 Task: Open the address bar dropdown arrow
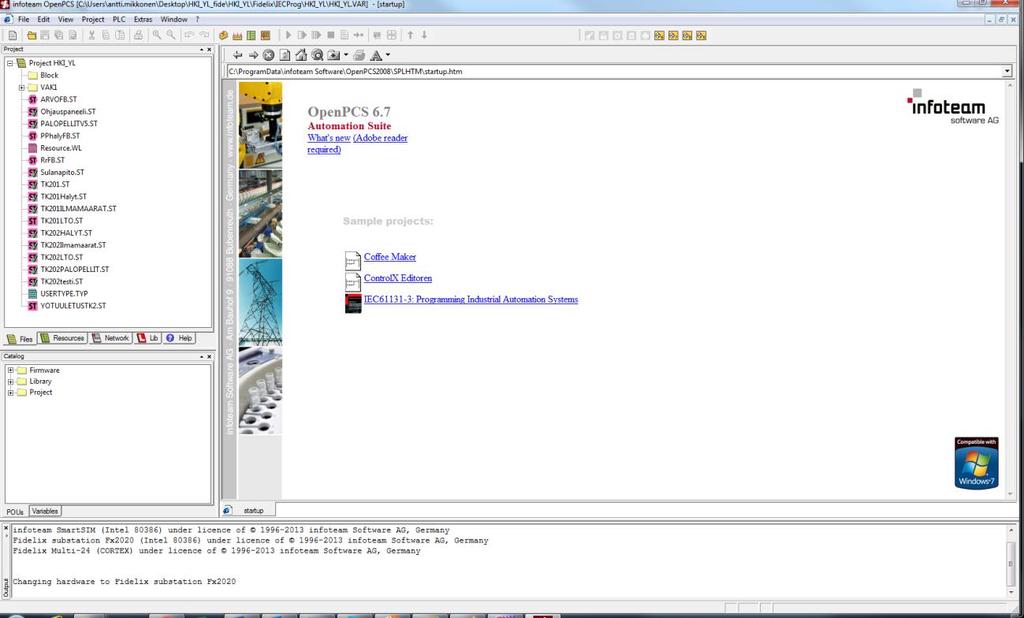tap(1007, 71)
